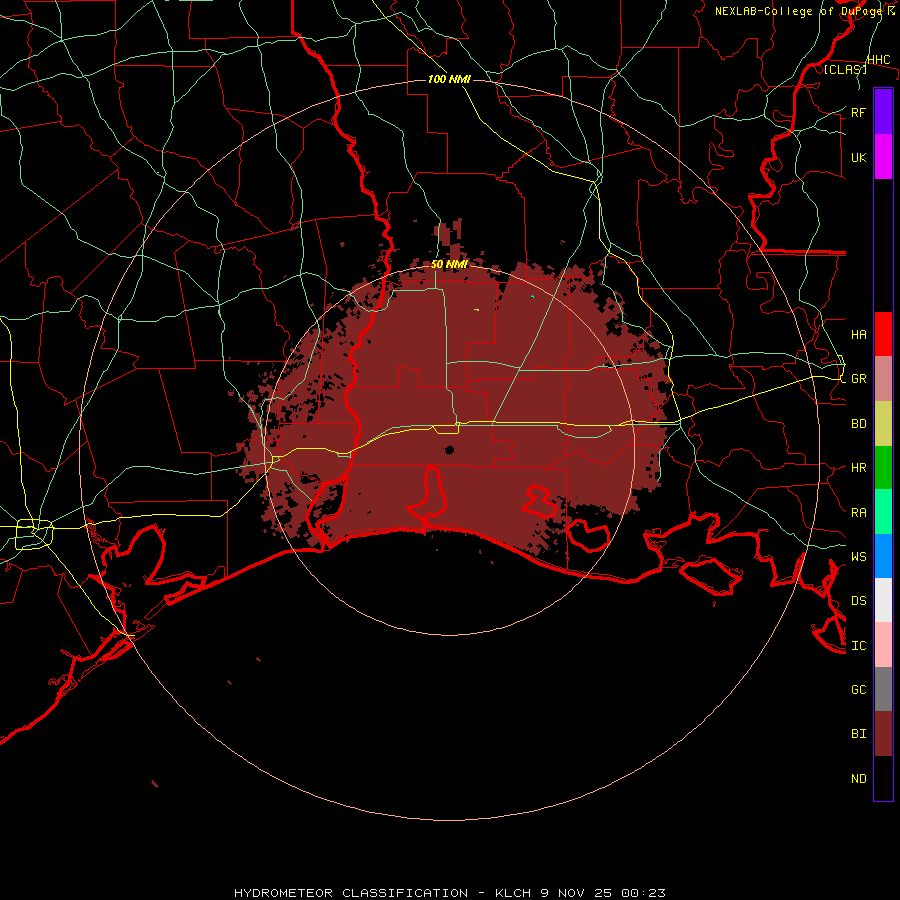Click the DS white legend color block
Screen dimensions: 900x900
tap(883, 600)
